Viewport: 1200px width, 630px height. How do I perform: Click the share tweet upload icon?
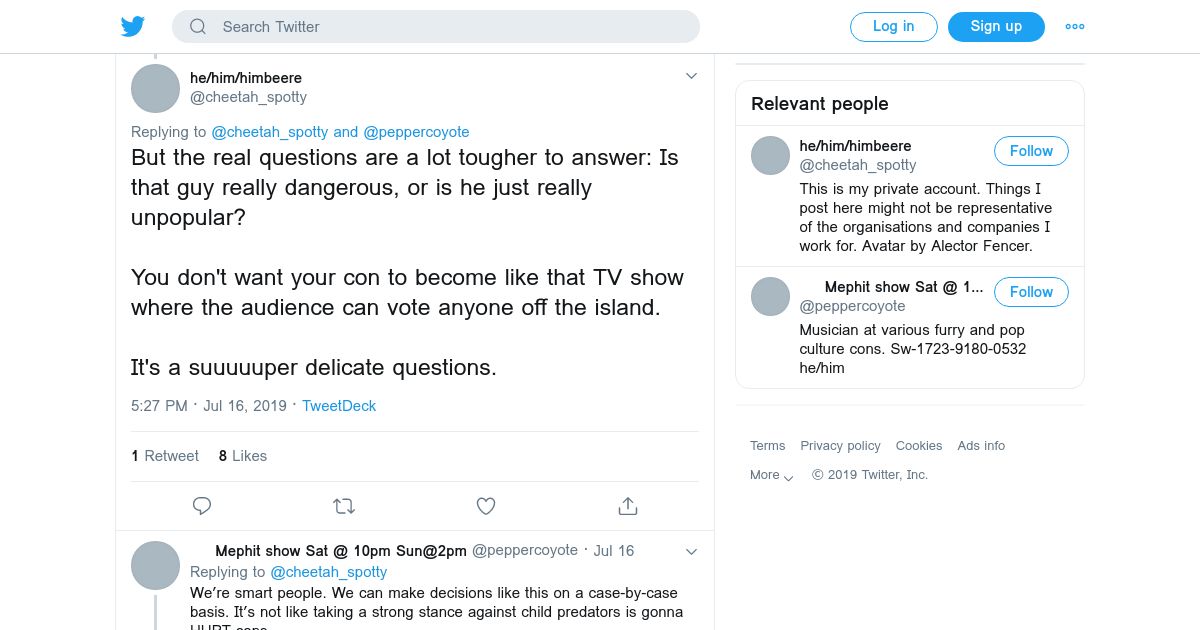click(x=628, y=506)
